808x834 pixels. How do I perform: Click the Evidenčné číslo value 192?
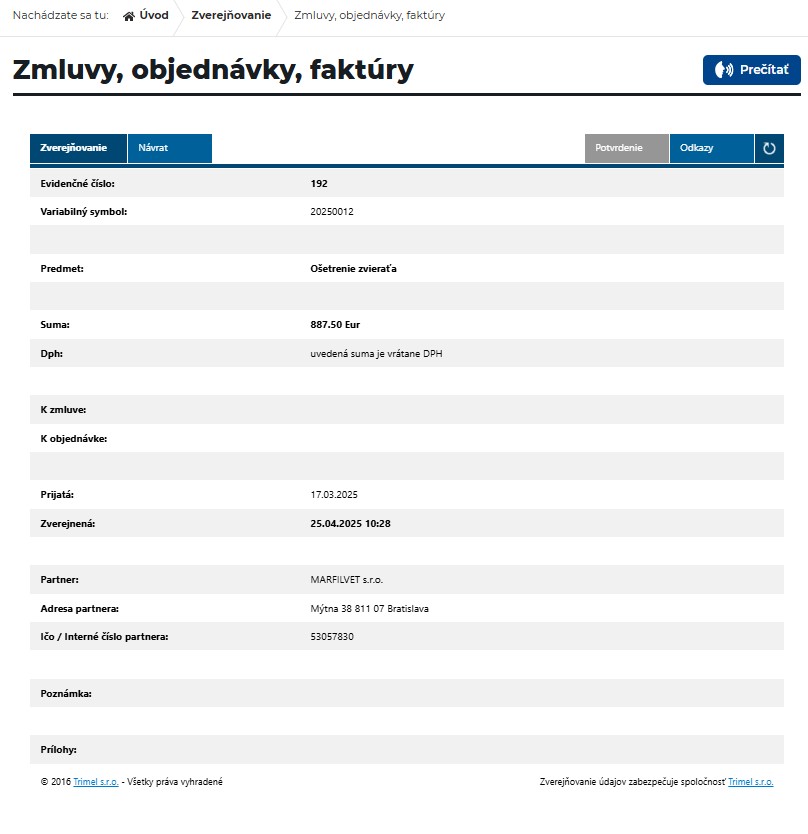319,184
